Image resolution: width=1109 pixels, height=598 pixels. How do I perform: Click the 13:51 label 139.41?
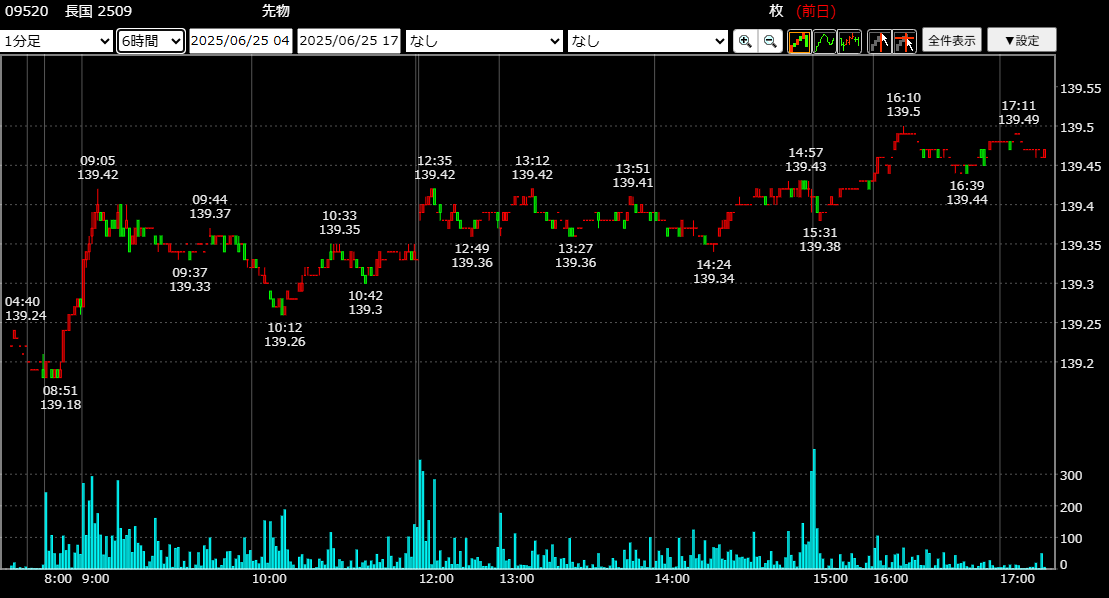632,175
